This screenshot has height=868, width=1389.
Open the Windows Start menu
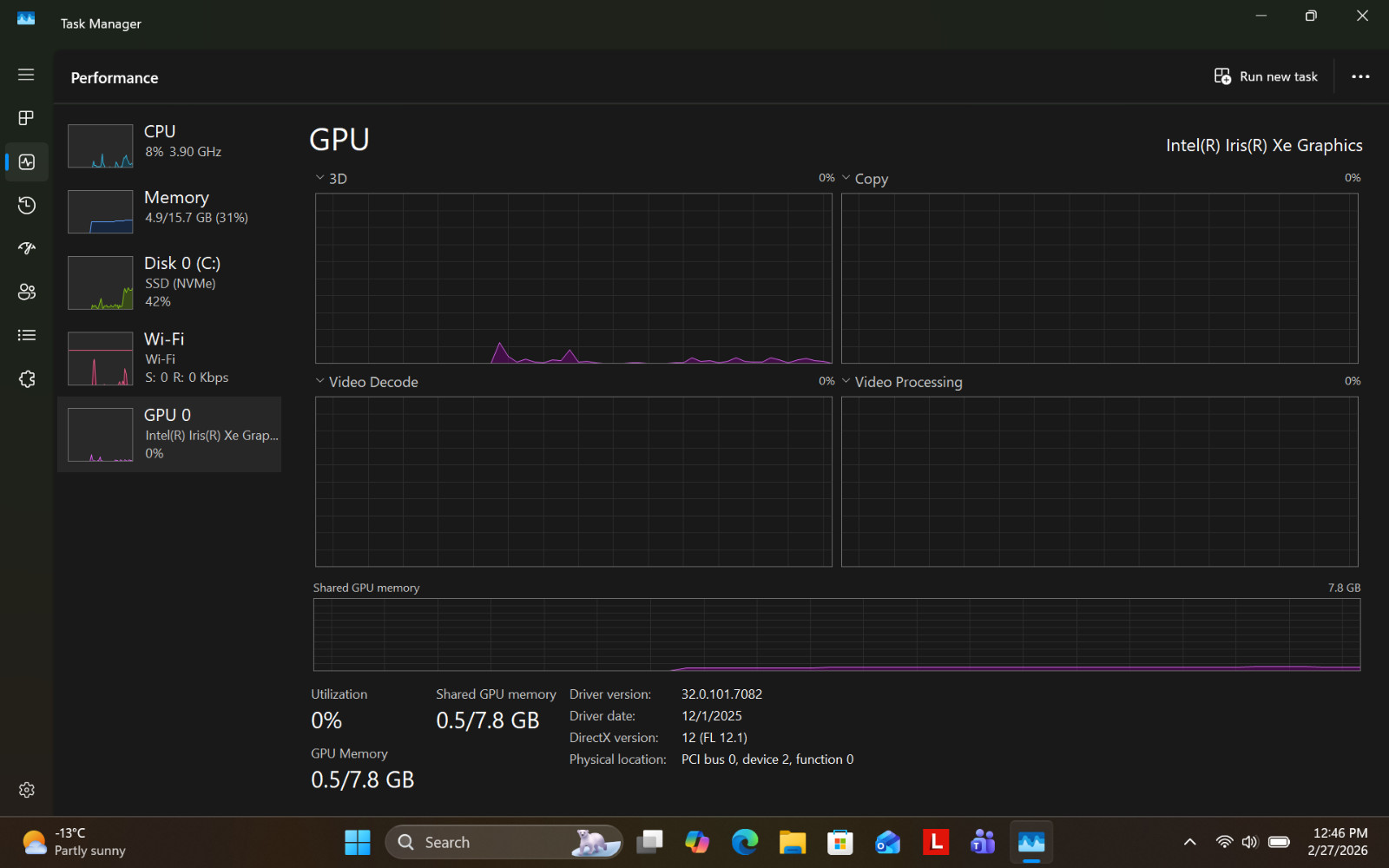pos(358,842)
